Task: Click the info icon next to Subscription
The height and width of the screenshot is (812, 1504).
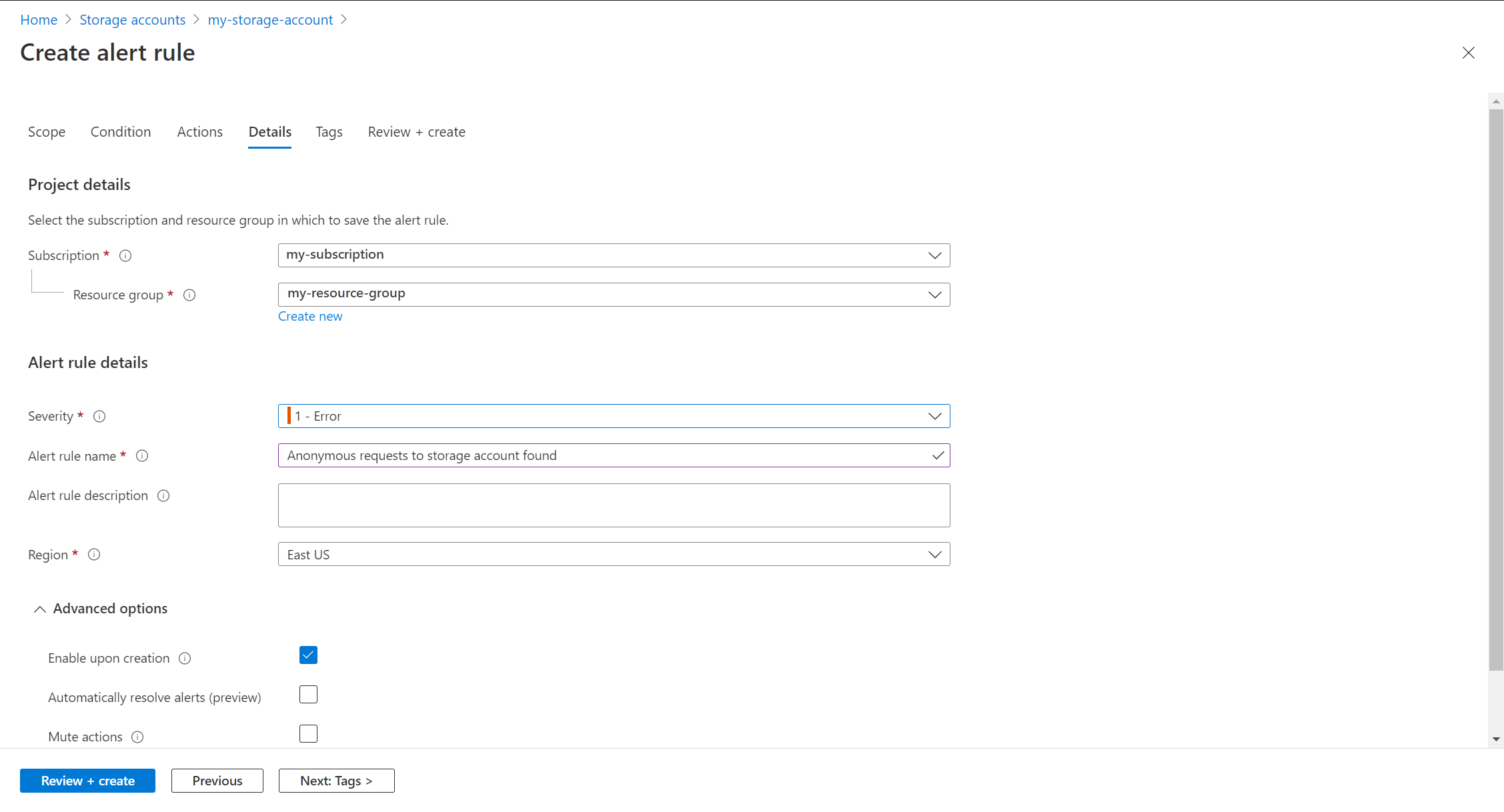Action: pyautogui.click(x=125, y=256)
